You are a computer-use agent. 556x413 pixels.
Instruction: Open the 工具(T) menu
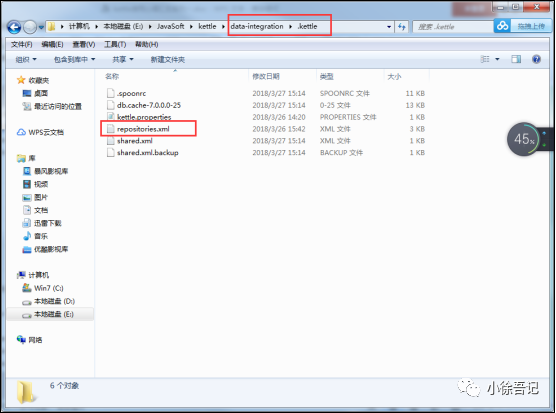115,44
